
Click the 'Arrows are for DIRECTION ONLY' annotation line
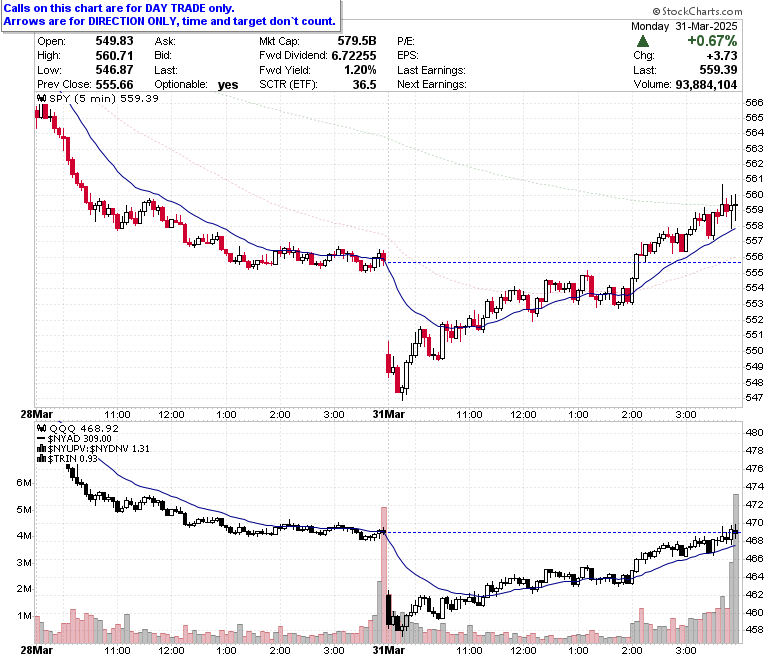(170, 21)
